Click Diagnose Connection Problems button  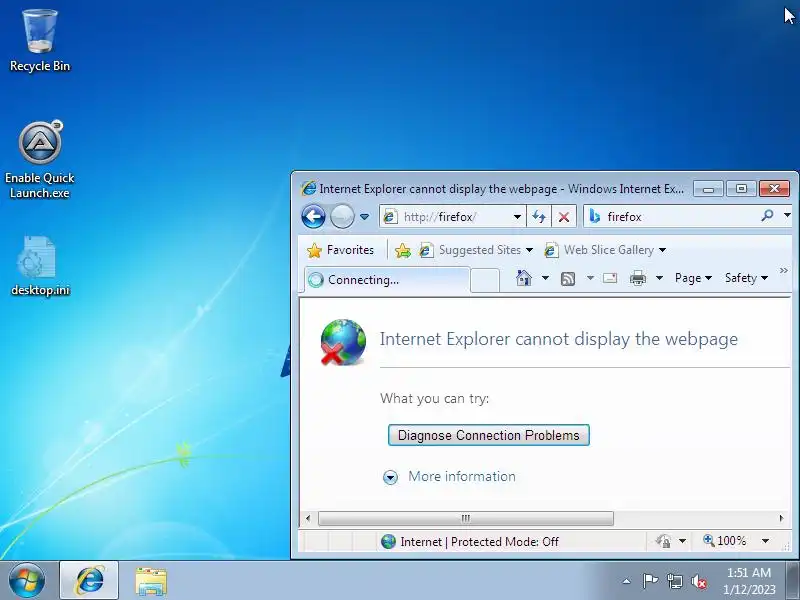(489, 435)
